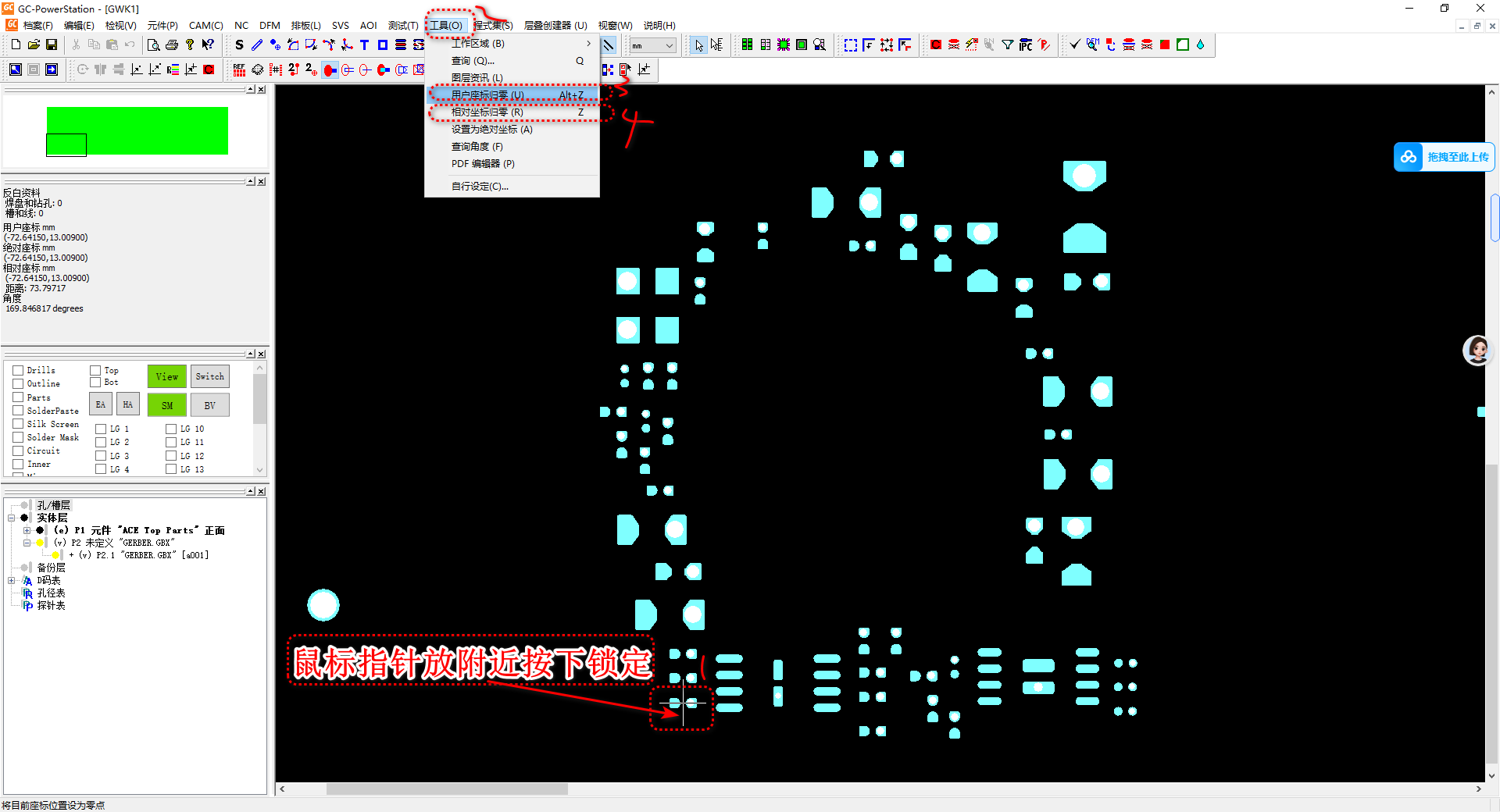Toggle the Outline checkbox

tap(18, 383)
